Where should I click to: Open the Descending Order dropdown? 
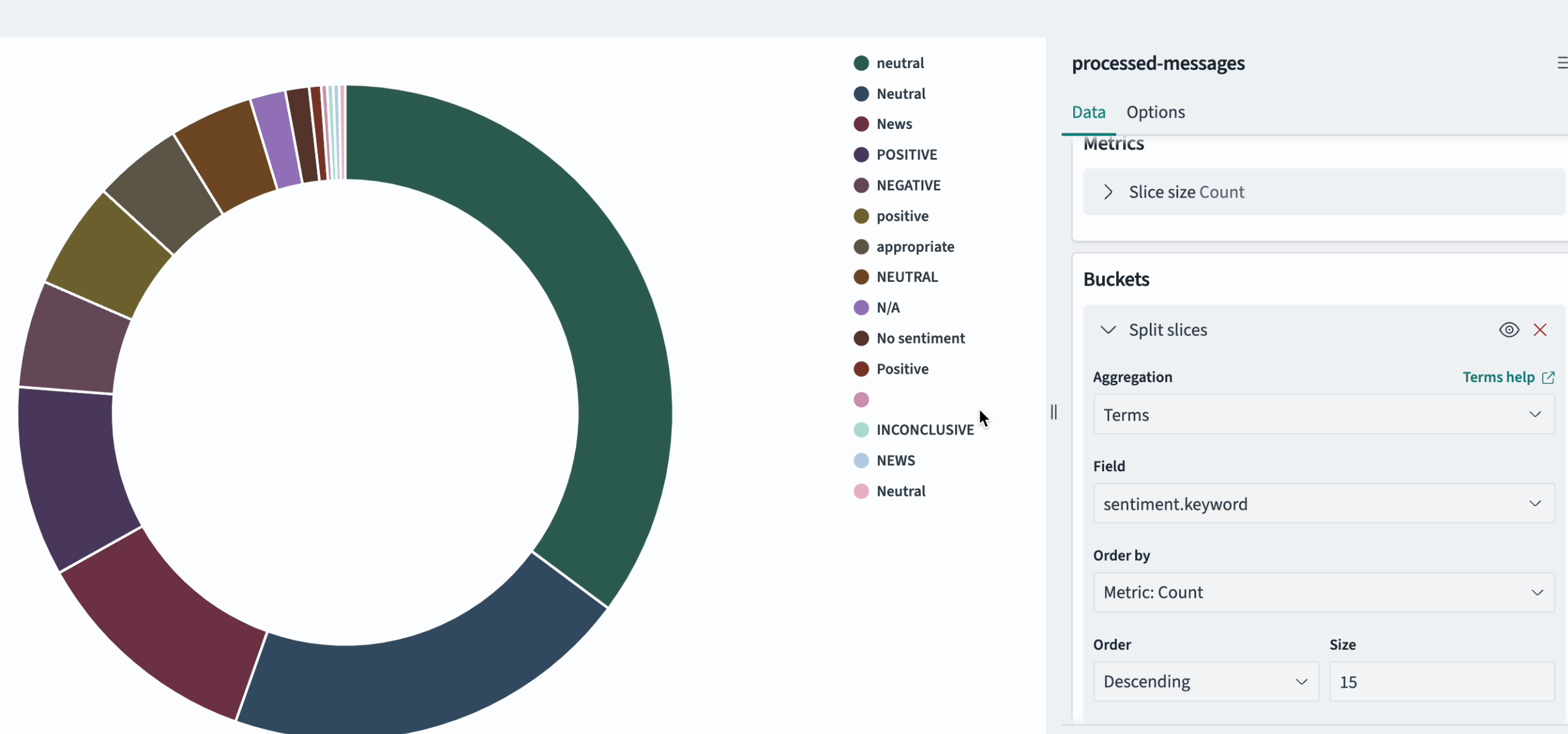pos(1205,681)
